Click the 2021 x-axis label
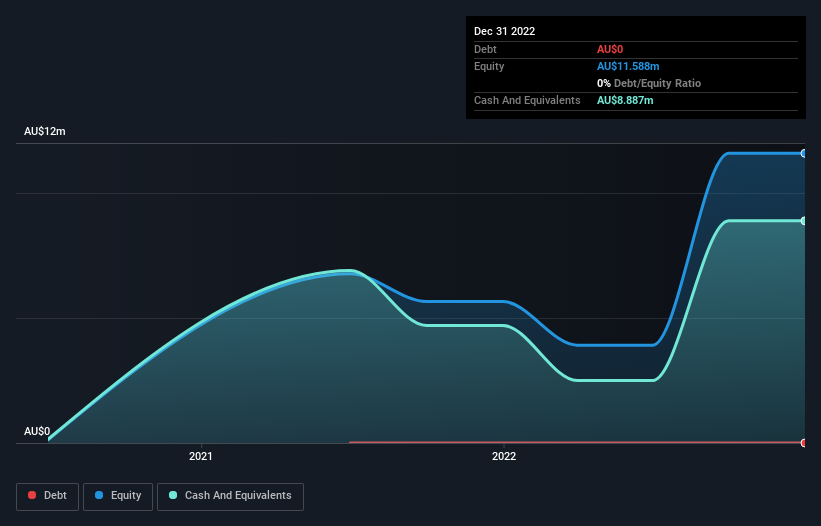821x526 pixels. coord(201,456)
